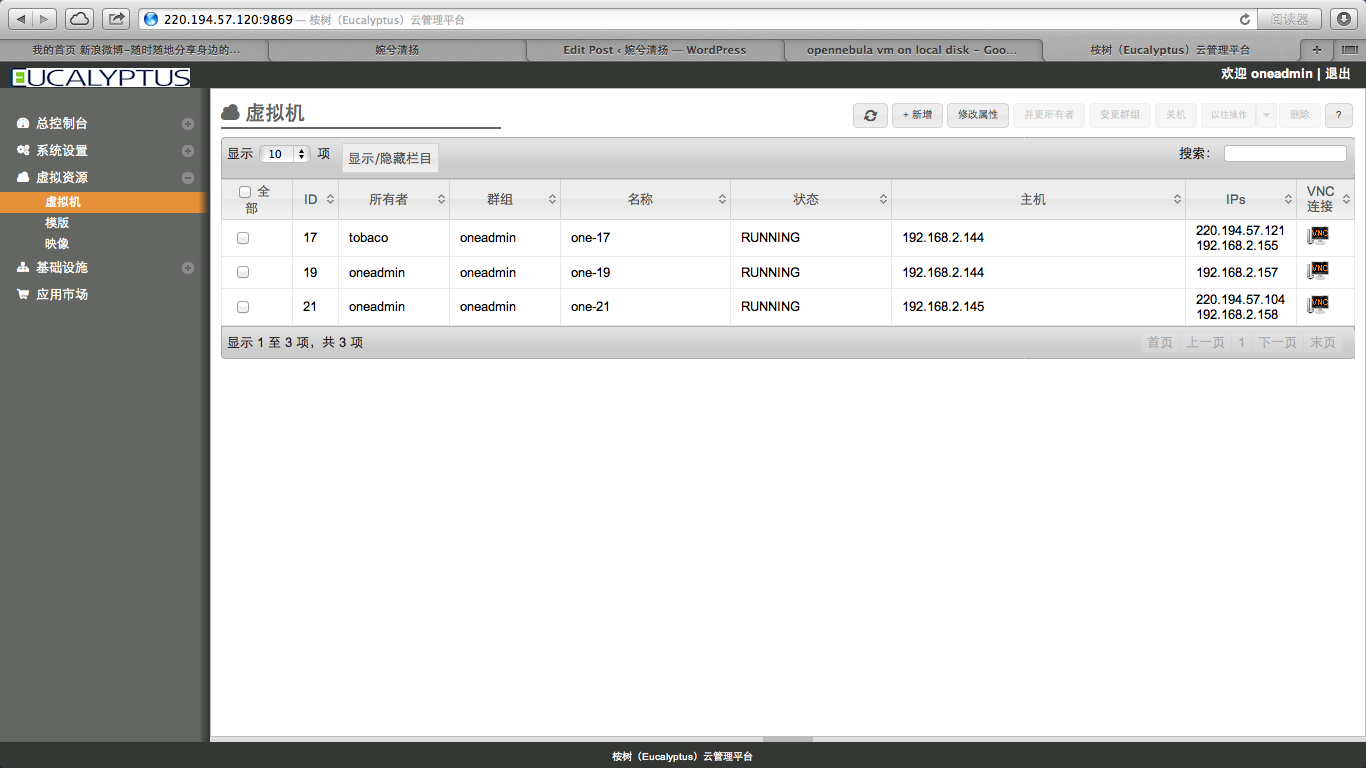Click the Safari share icon
1366x768 pixels.
116,19
